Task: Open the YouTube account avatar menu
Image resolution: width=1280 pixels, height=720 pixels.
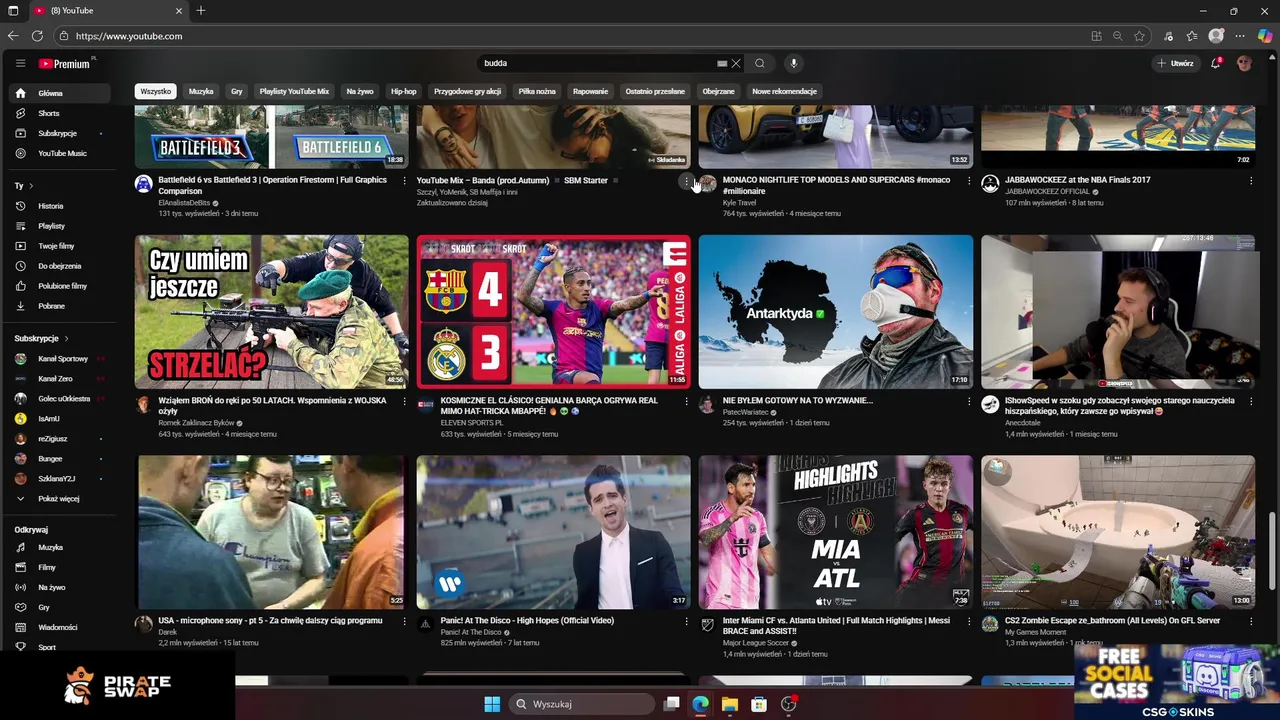Action: [1244, 63]
